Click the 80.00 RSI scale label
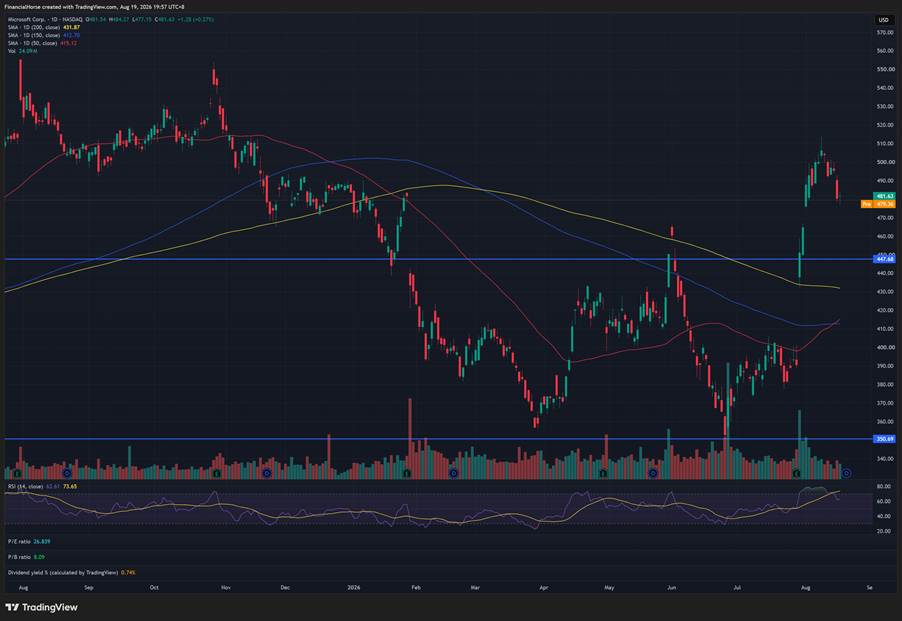Screen dimensions: 902x621 pos(884,486)
